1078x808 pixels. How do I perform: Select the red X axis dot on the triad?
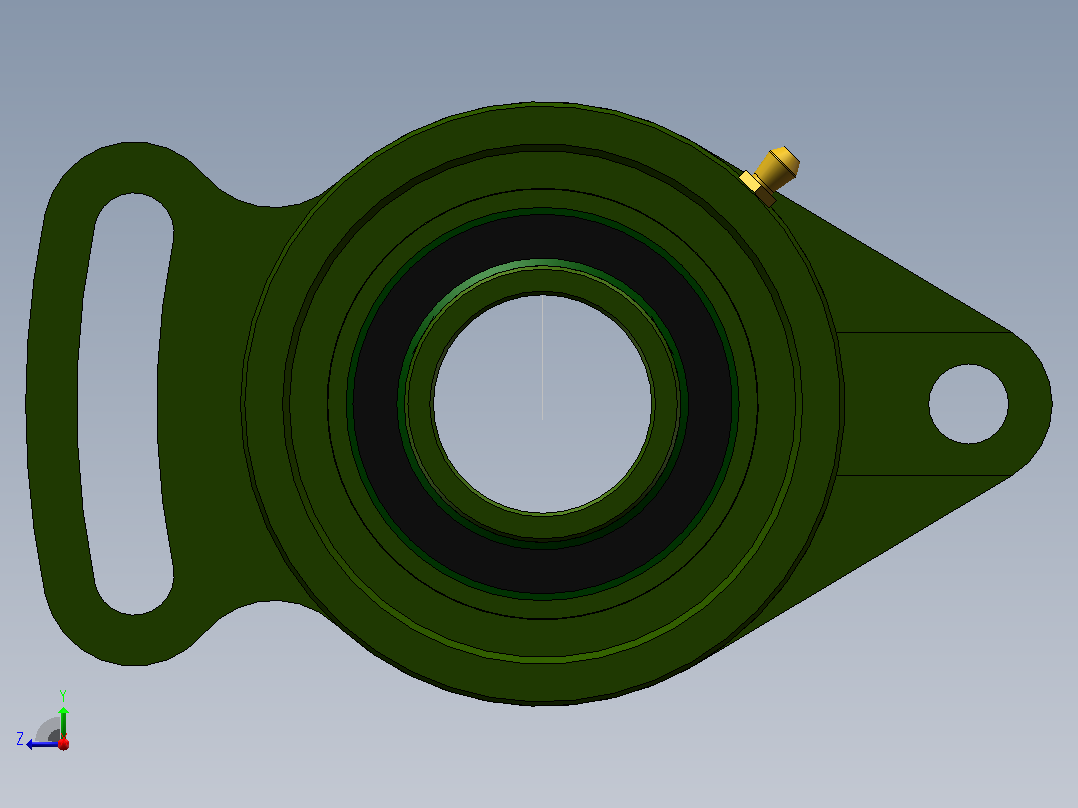pos(64,744)
